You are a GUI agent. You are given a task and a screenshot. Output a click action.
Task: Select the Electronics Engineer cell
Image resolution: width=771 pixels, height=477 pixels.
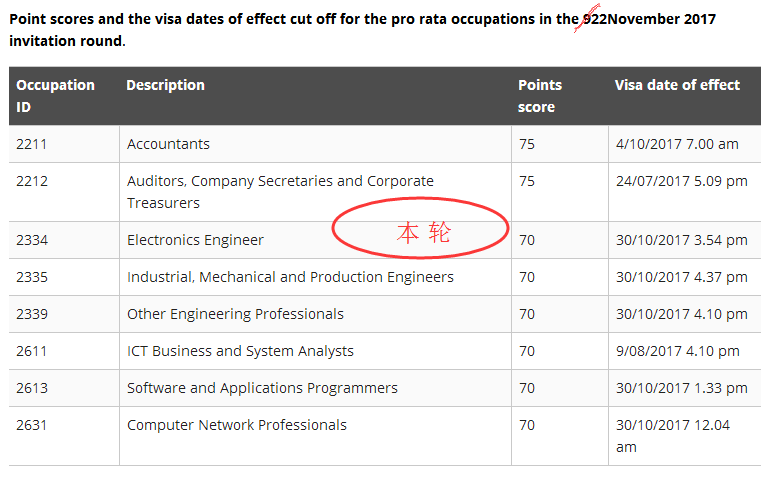pos(195,240)
